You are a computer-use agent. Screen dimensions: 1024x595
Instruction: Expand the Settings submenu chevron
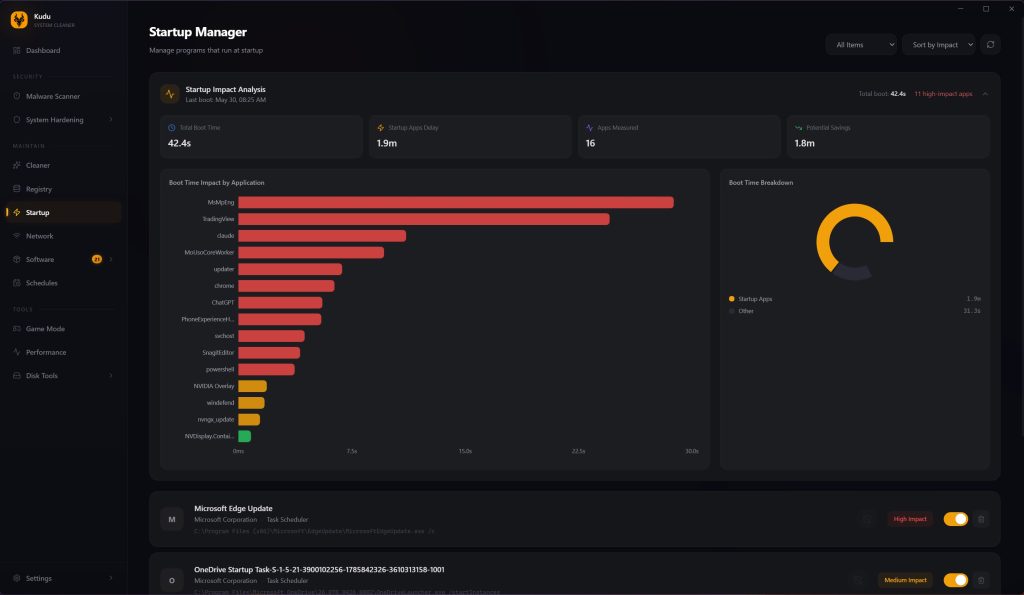(110, 578)
